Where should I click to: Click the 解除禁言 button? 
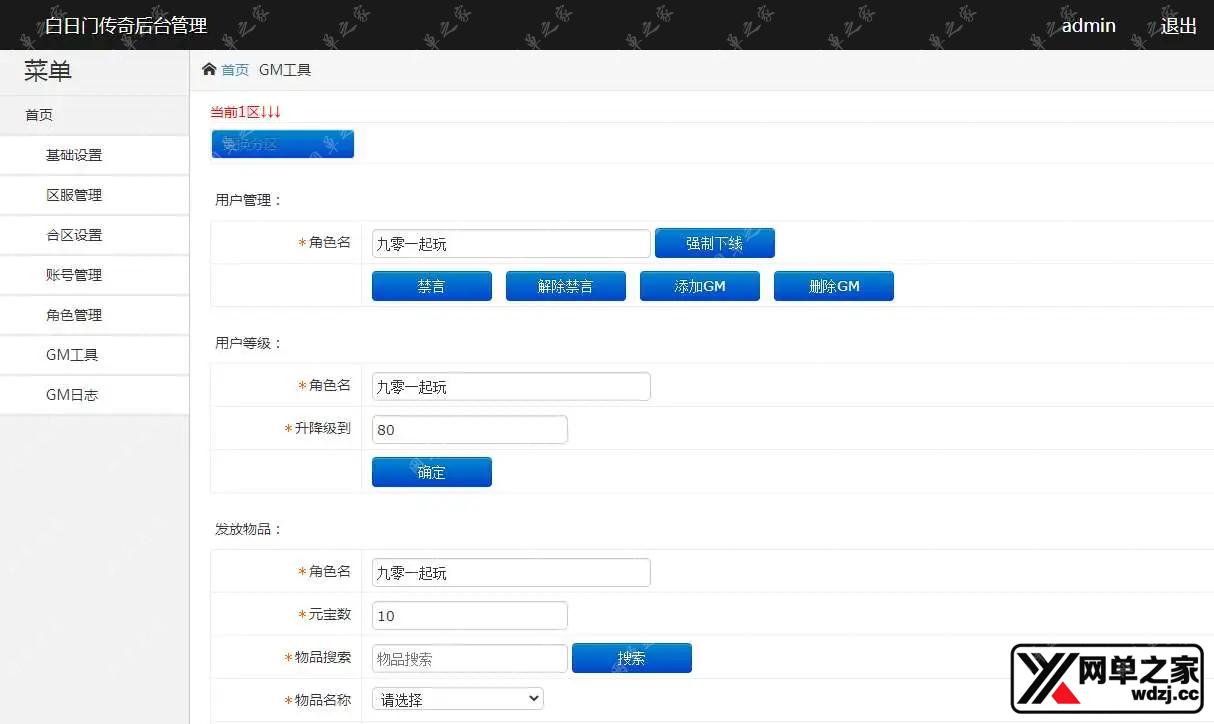565,285
